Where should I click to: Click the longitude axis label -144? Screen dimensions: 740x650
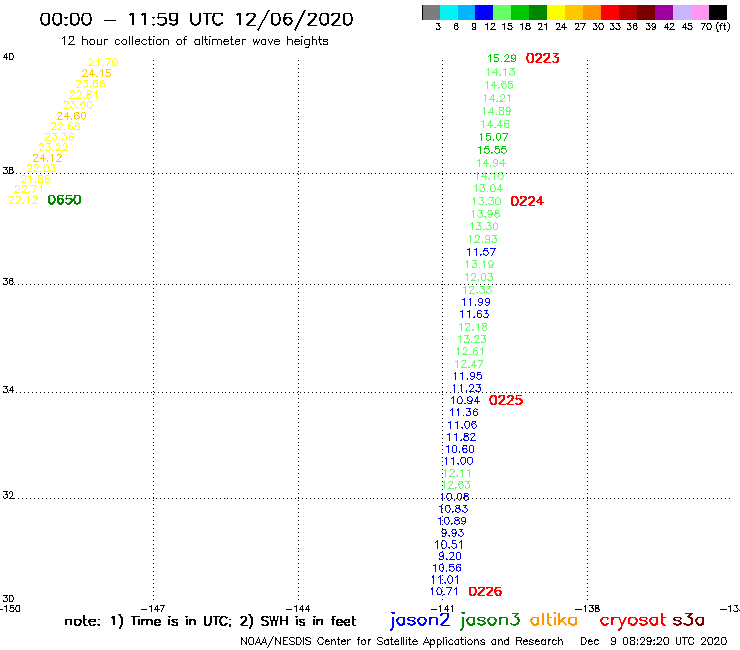tap(298, 608)
